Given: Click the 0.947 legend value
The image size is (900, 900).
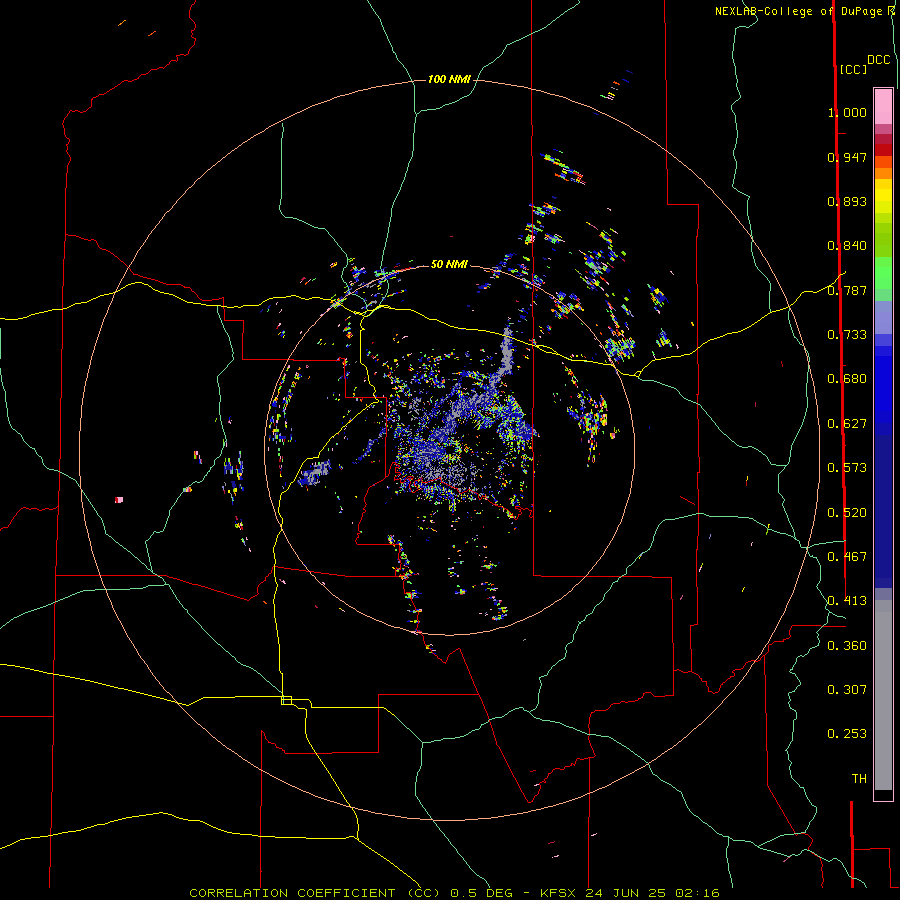Looking at the screenshot, I should pyautogui.click(x=847, y=157).
